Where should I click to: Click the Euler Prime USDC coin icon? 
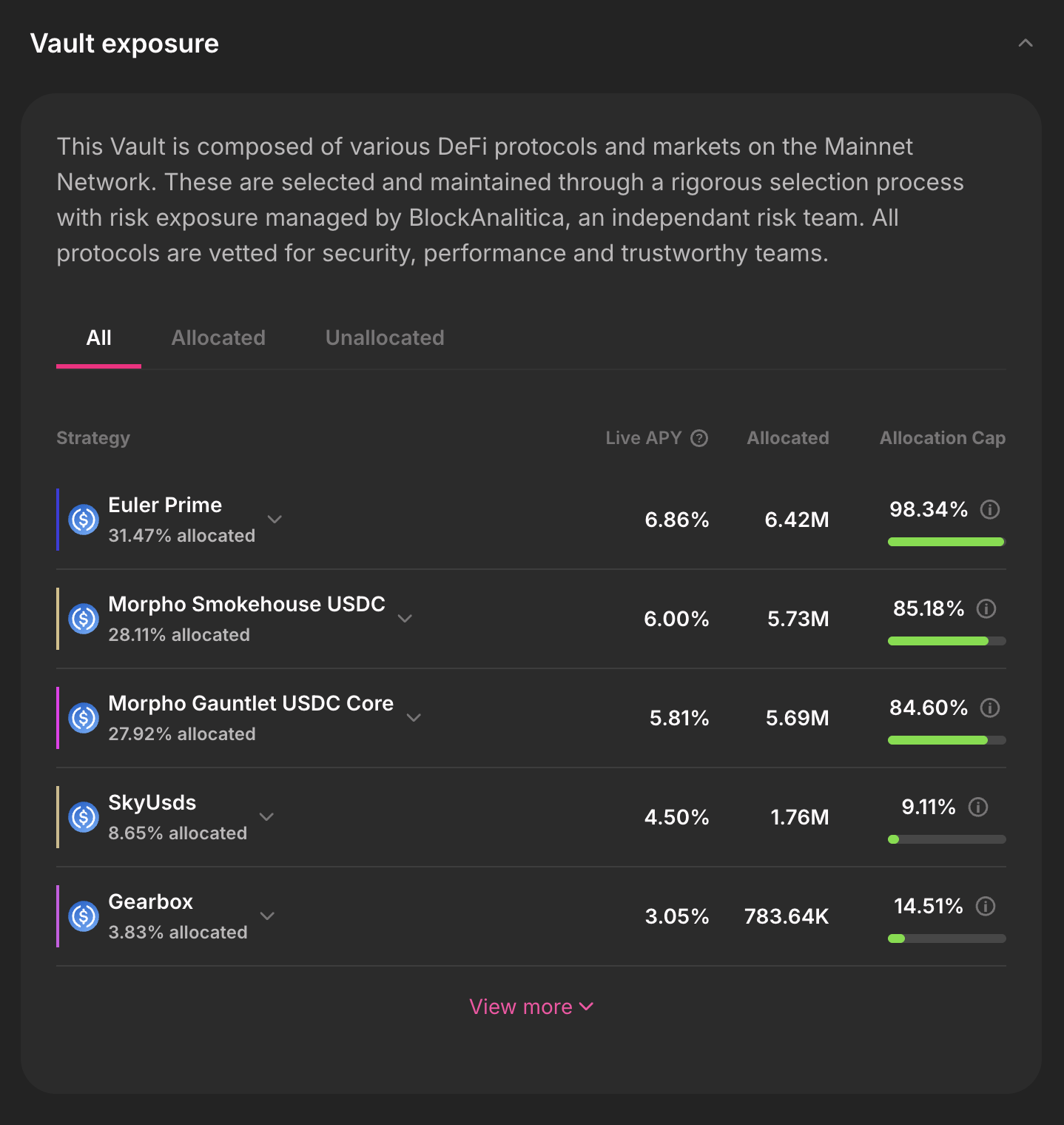click(x=84, y=520)
